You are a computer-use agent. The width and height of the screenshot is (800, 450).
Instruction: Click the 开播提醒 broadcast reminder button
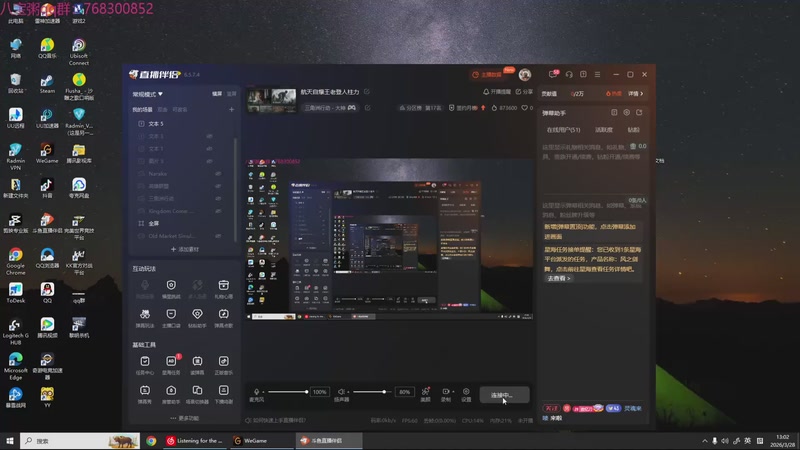pyautogui.click(x=497, y=92)
